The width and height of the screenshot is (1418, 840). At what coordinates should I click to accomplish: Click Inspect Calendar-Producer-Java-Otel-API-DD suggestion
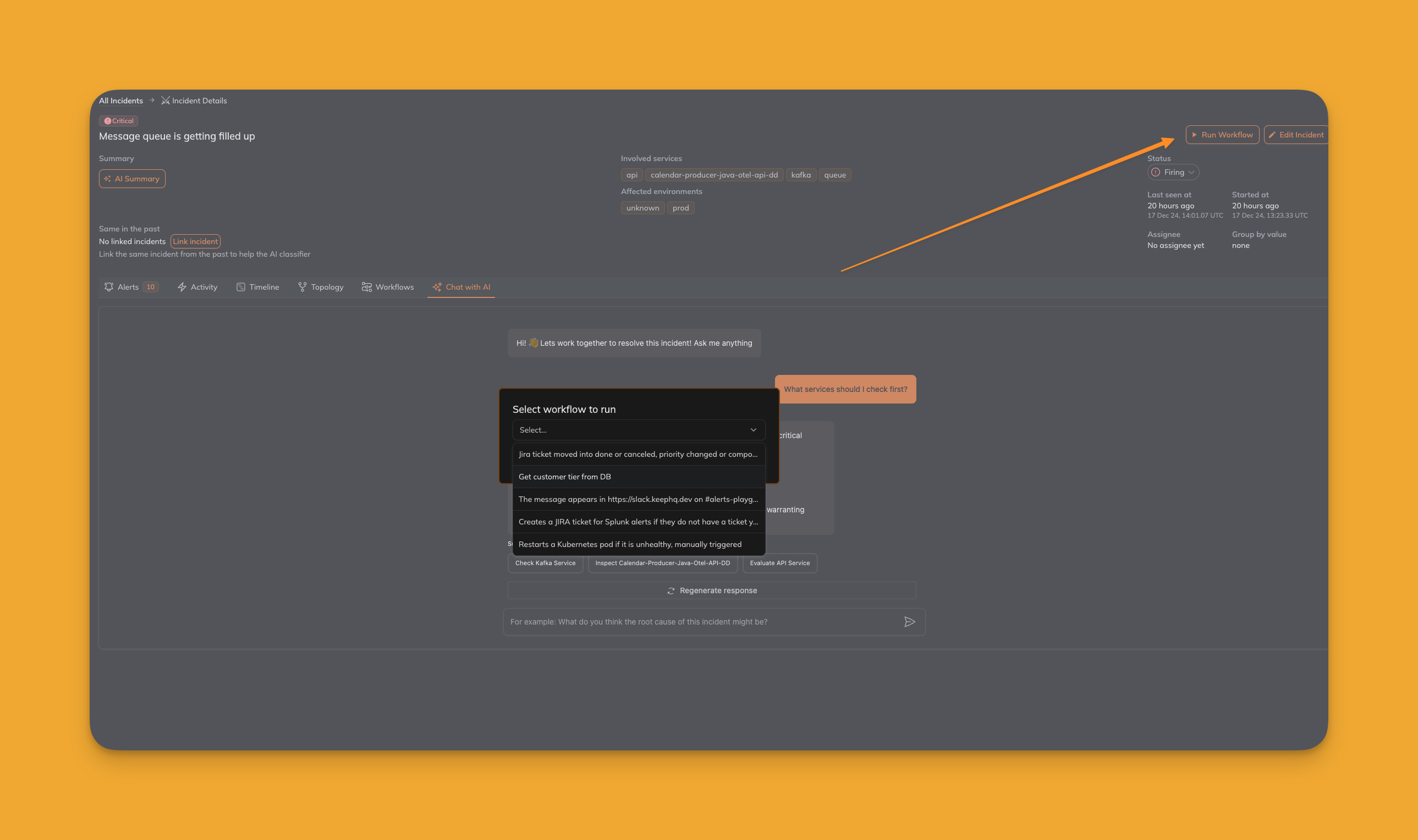pyautogui.click(x=663, y=563)
